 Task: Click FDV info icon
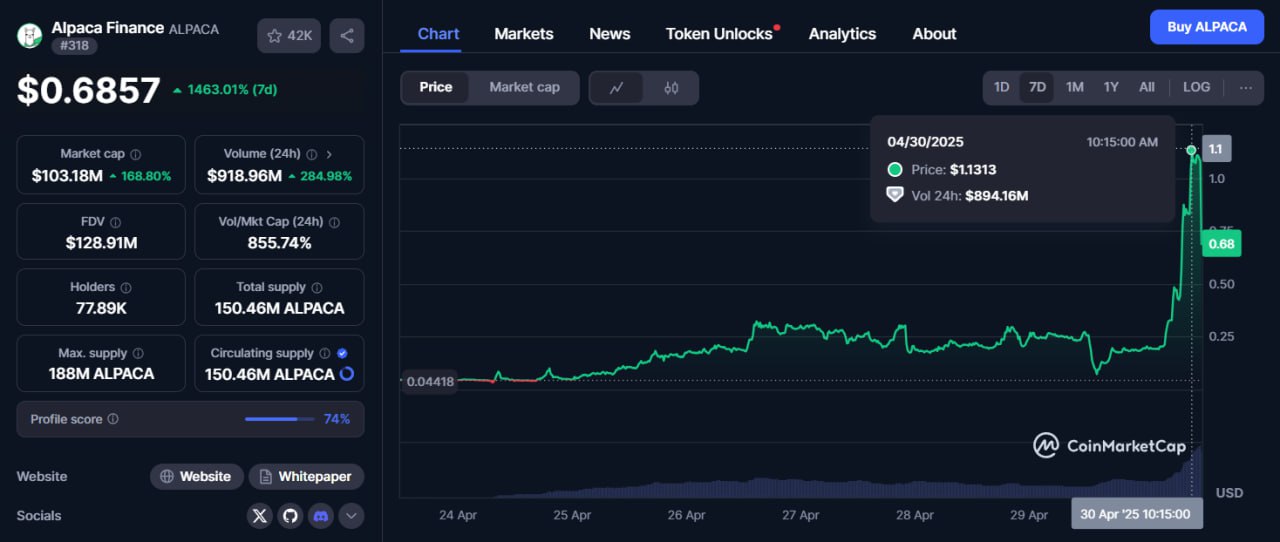(x=115, y=222)
